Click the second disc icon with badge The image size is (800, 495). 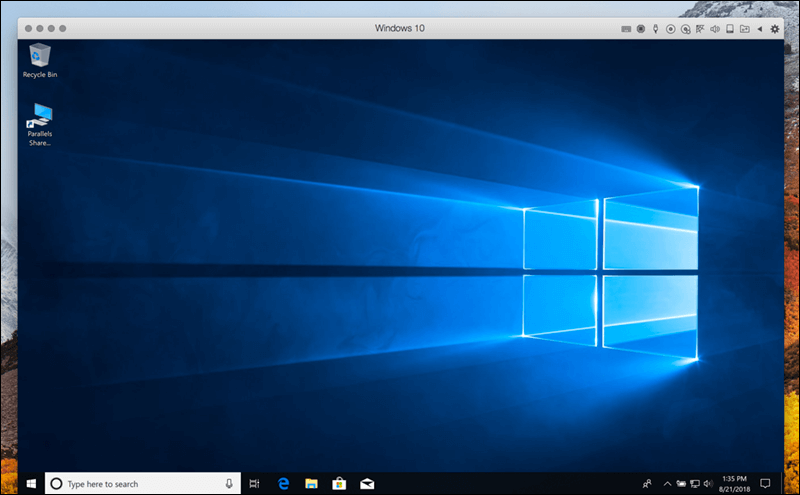coord(686,29)
